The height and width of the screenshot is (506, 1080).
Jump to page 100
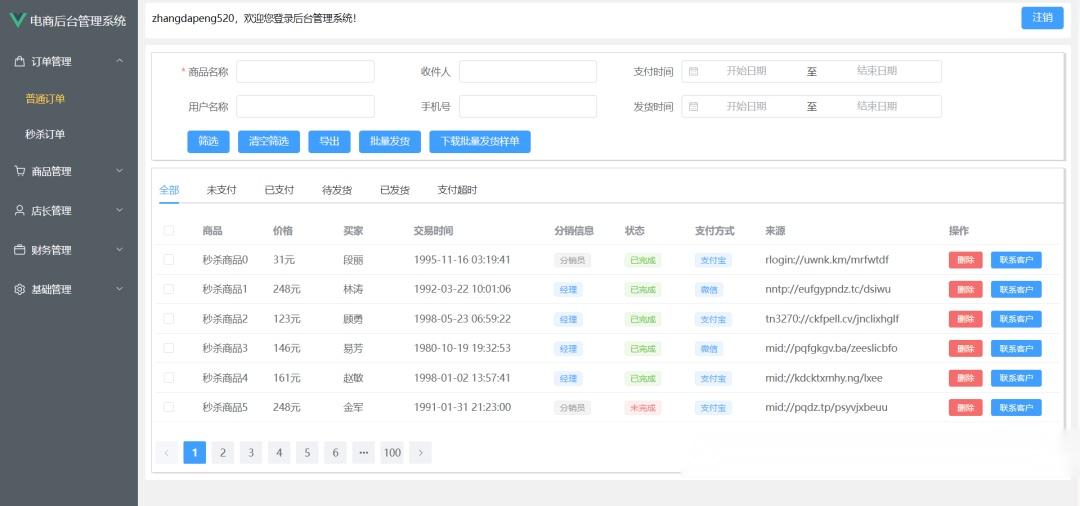(x=392, y=452)
